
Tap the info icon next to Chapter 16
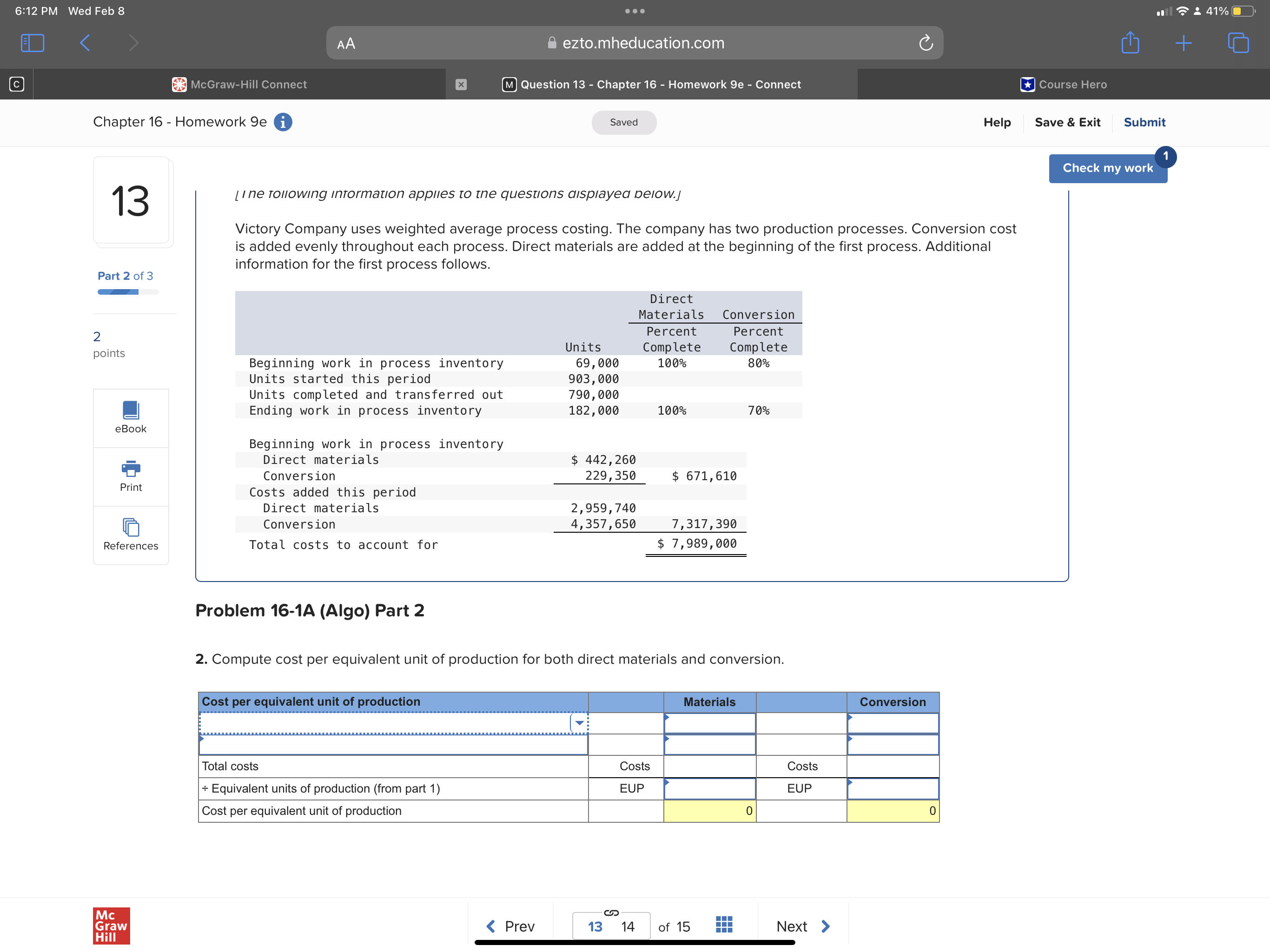coord(283,122)
